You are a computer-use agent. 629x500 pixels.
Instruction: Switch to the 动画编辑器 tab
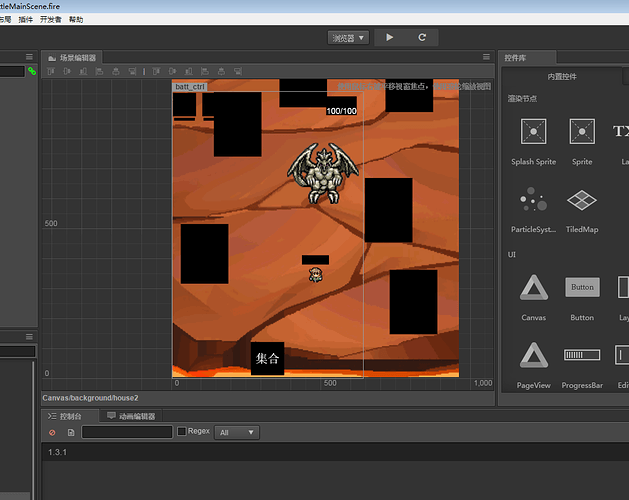pyautogui.click(x=131, y=416)
